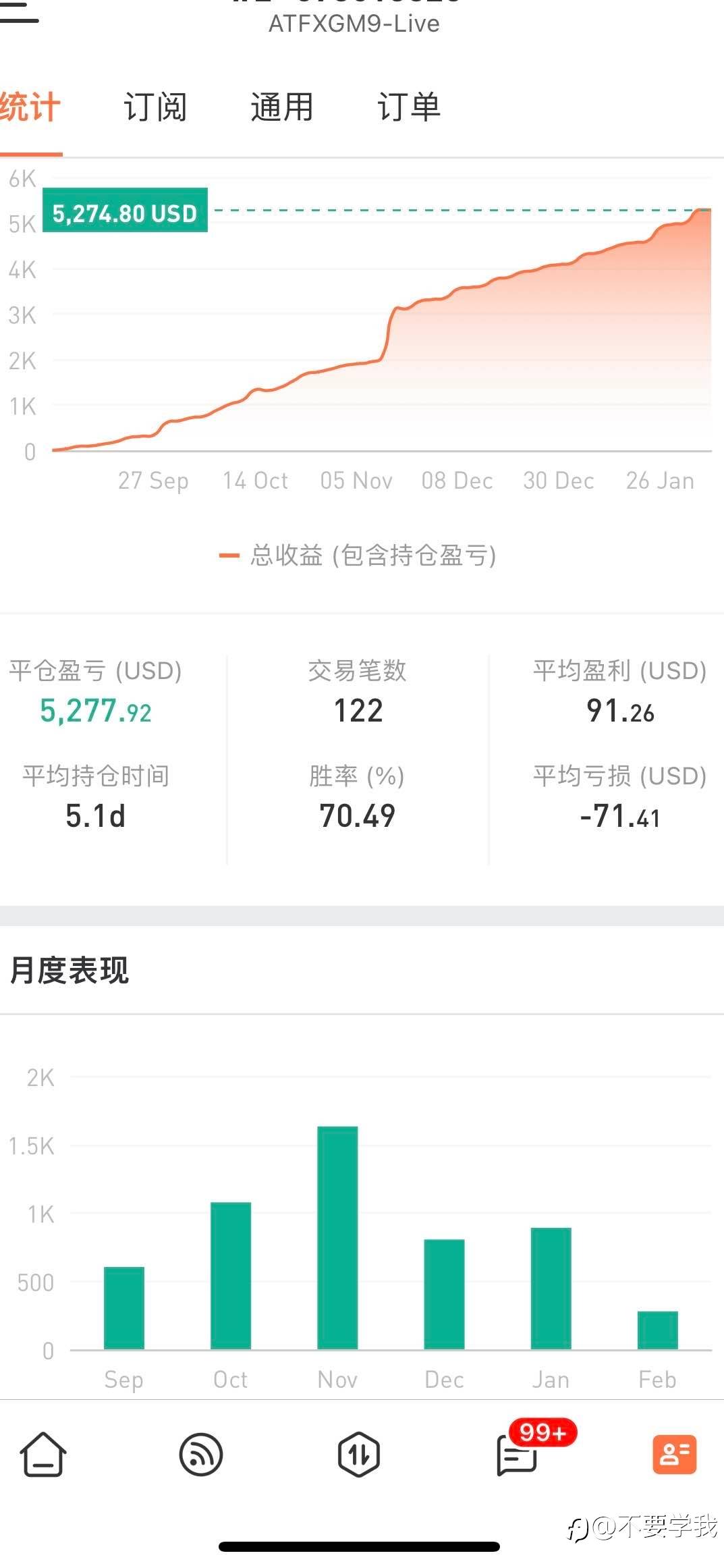This screenshot has height=1568, width=724.
Task: Tap the trade arrows hexagon icon
Action: [358, 1454]
